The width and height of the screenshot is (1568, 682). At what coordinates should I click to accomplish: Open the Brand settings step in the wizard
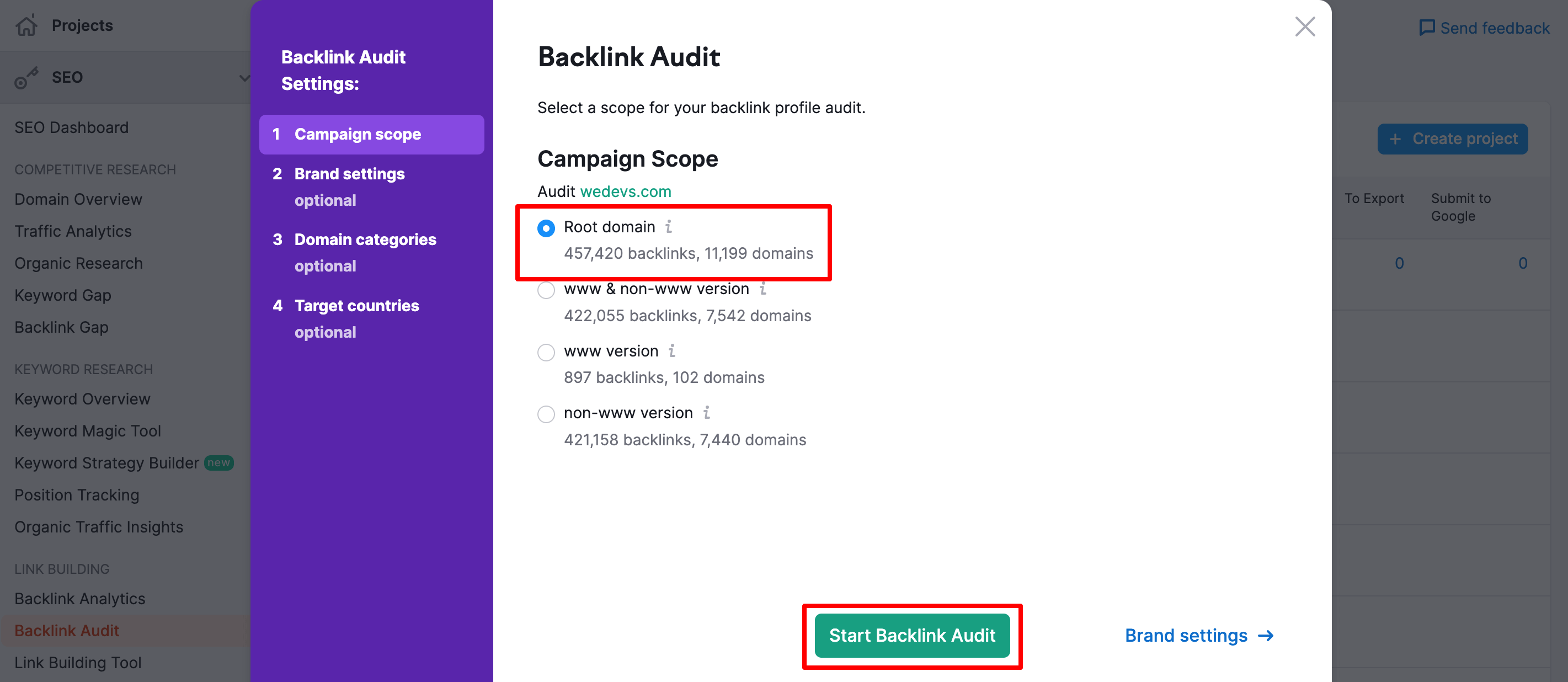tap(349, 174)
